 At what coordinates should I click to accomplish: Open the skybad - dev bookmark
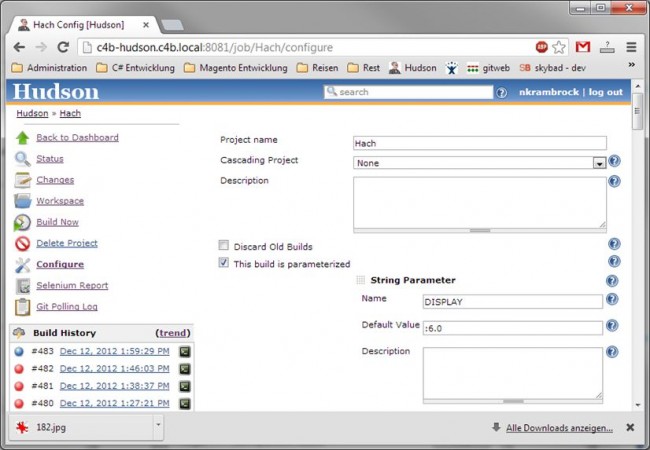pos(553,68)
